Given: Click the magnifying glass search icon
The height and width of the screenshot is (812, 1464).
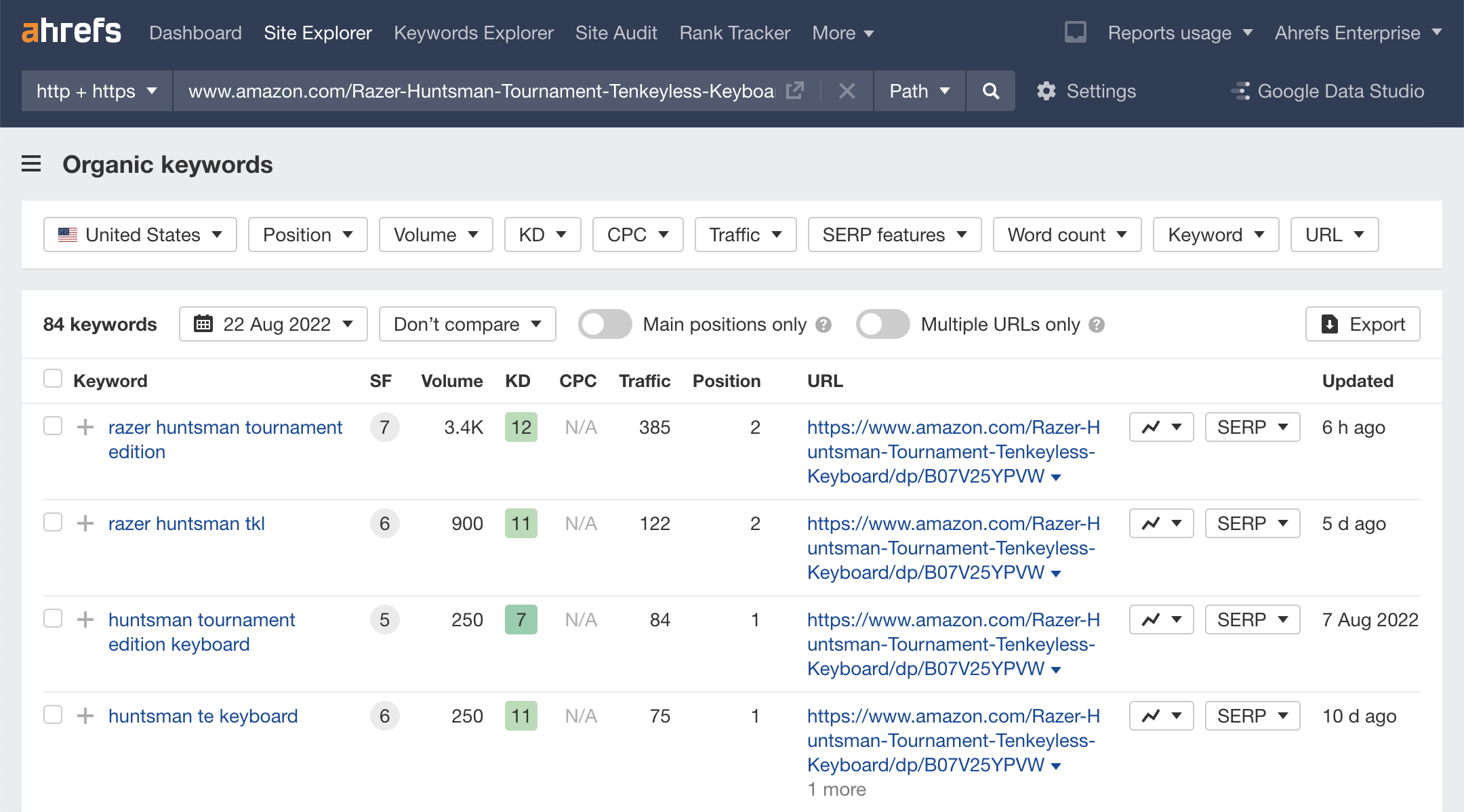Looking at the screenshot, I should 990,91.
